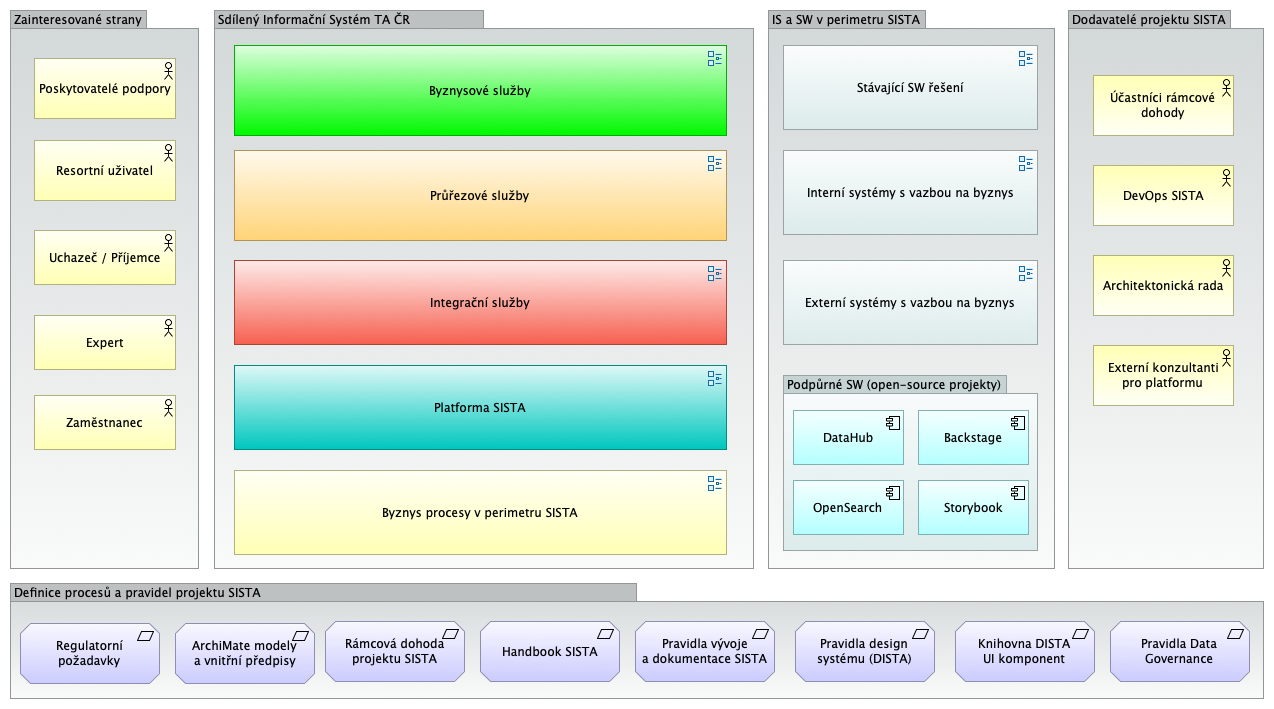
Task: Select the Dodavatelé projektu SISTA group header
Action: pos(1148,19)
